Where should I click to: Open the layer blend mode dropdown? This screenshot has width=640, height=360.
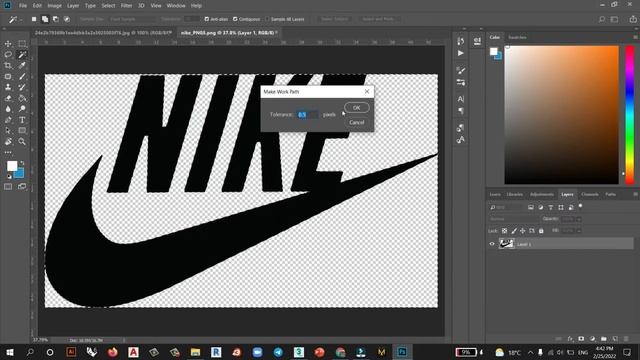tap(513, 219)
